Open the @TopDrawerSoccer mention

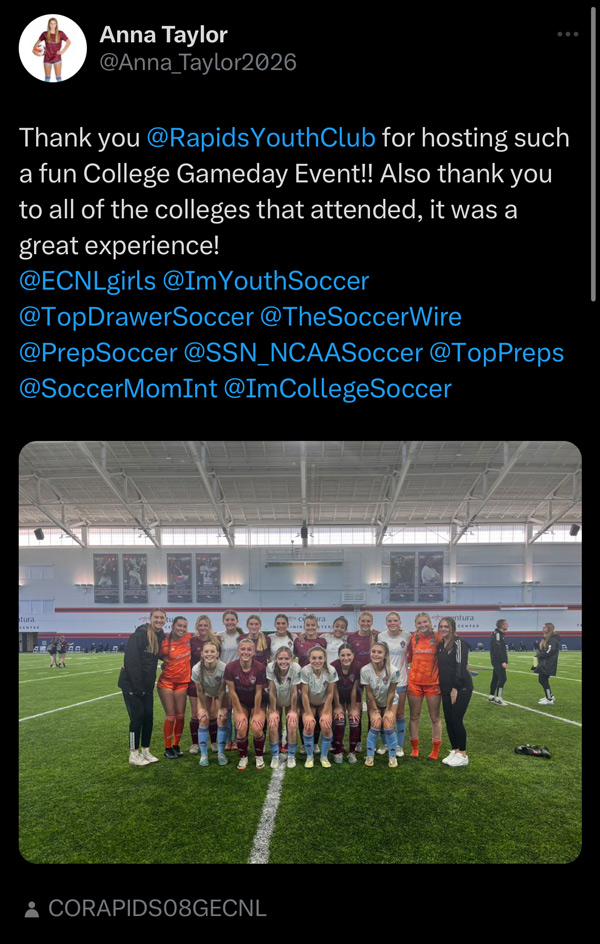point(137,317)
